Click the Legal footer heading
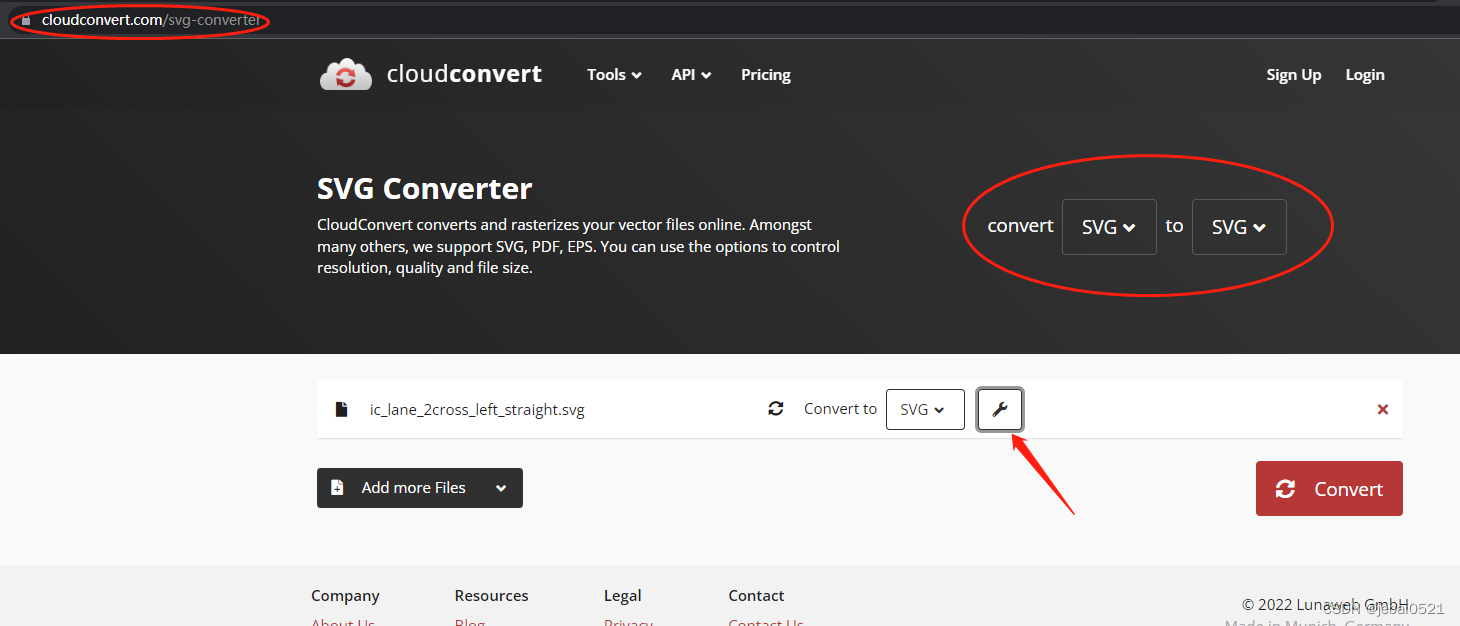This screenshot has width=1460, height=626. click(622, 595)
